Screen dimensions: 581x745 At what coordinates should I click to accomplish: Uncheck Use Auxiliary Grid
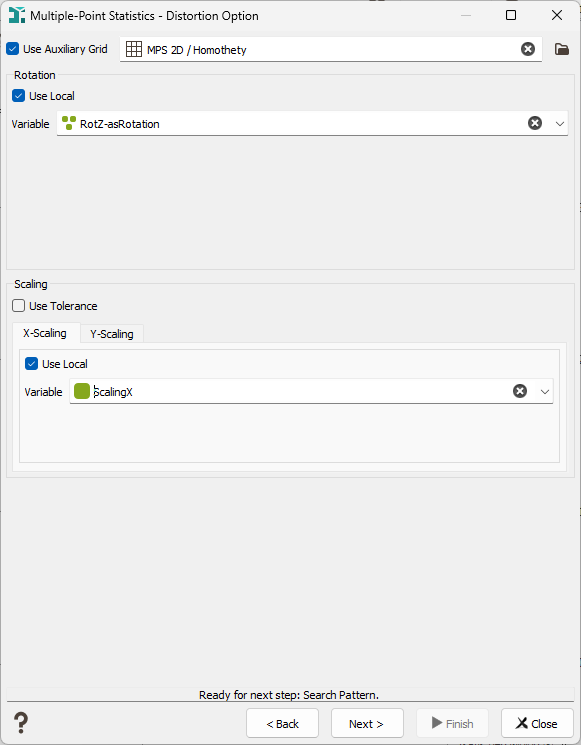tap(13, 48)
